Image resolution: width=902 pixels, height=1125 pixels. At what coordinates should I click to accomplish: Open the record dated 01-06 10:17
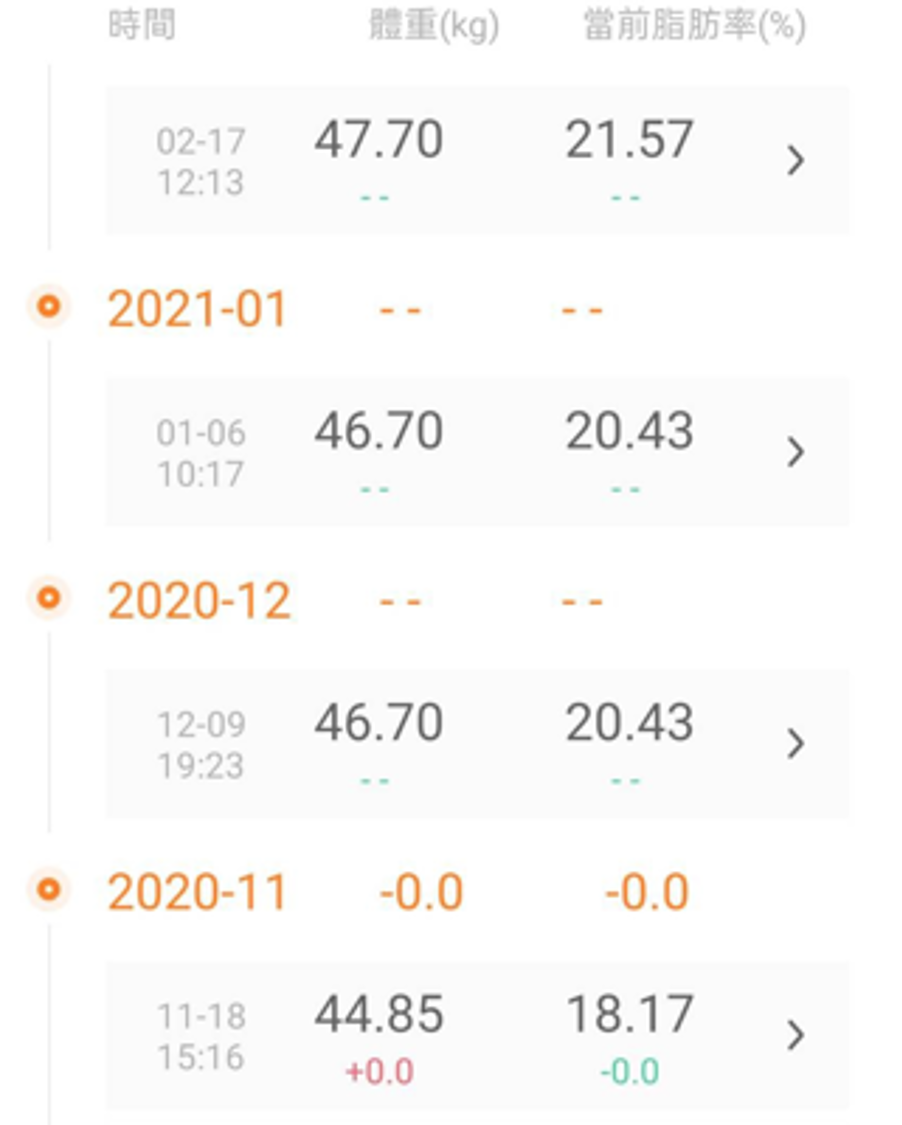(x=477, y=452)
